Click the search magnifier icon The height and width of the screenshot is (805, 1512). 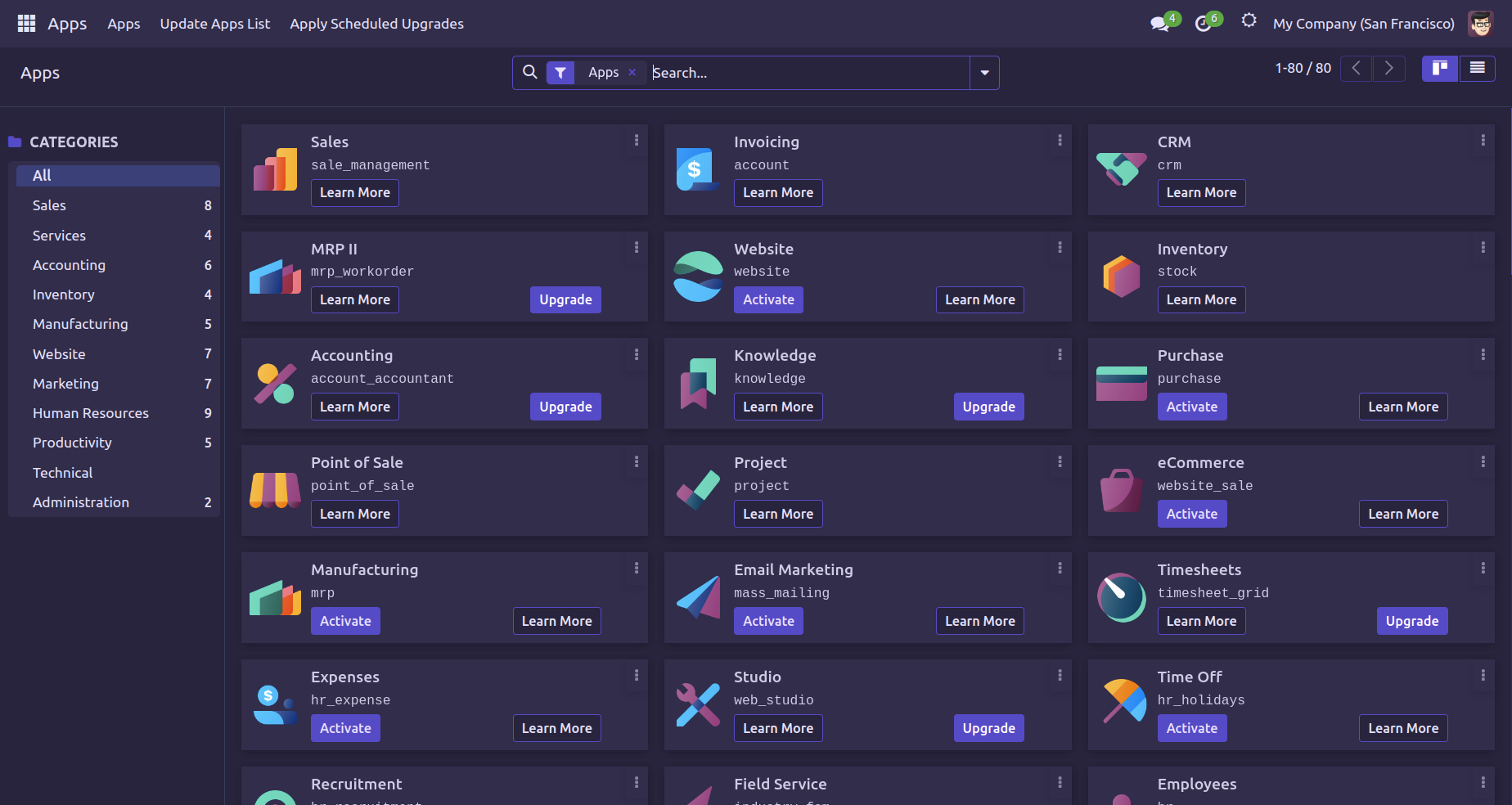point(530,72)
